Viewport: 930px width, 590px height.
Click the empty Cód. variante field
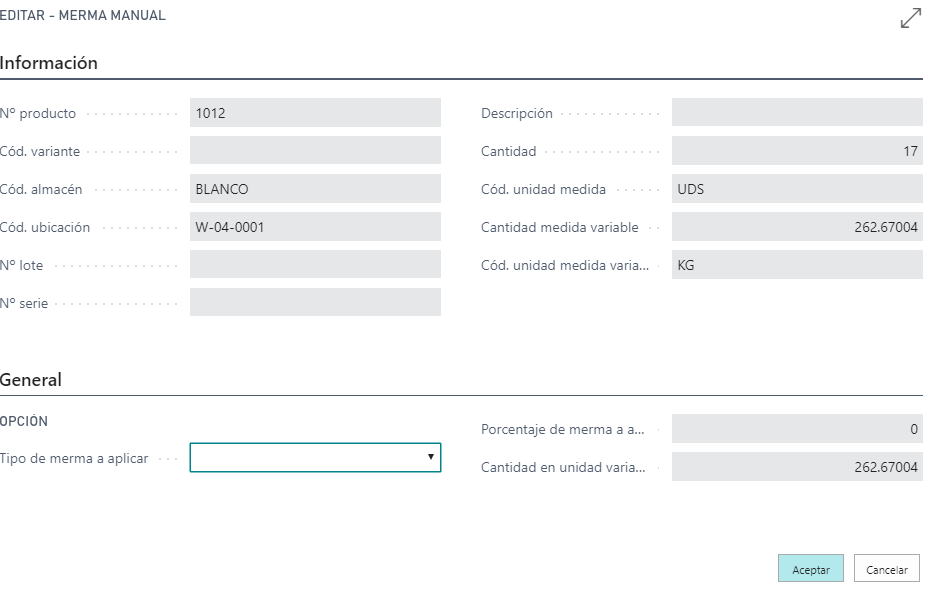pos(315,151)
